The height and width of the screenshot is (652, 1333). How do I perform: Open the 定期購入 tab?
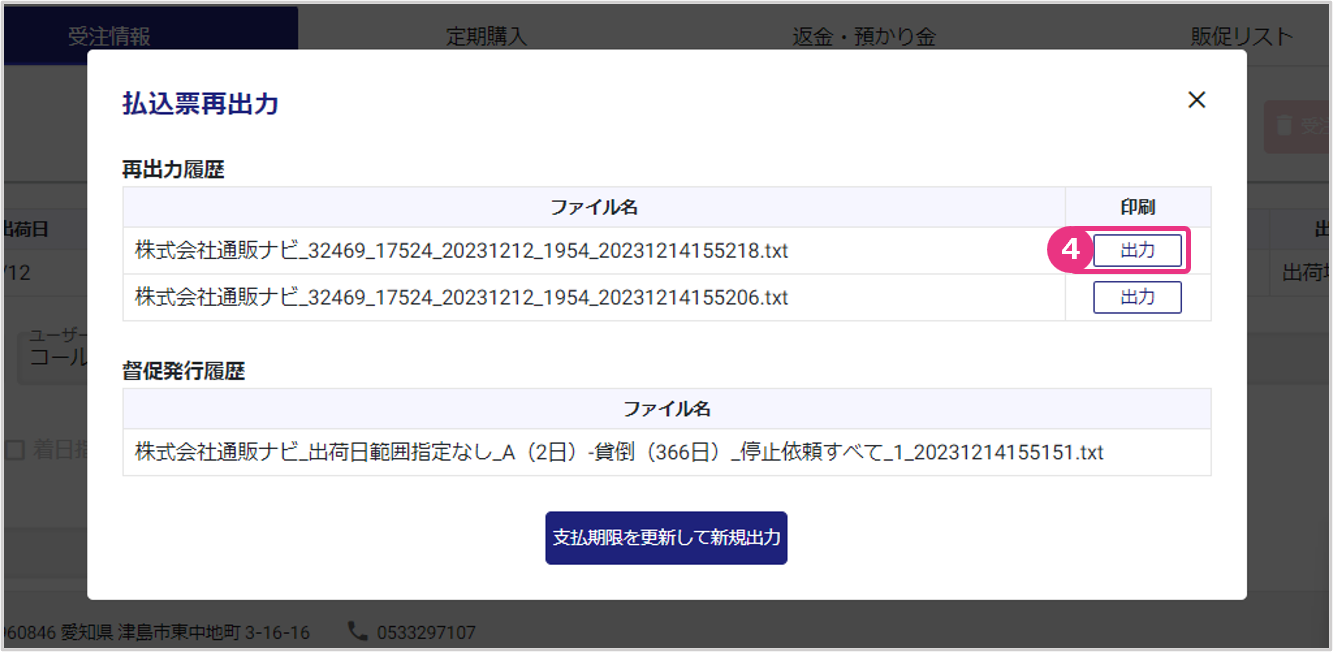486,37
